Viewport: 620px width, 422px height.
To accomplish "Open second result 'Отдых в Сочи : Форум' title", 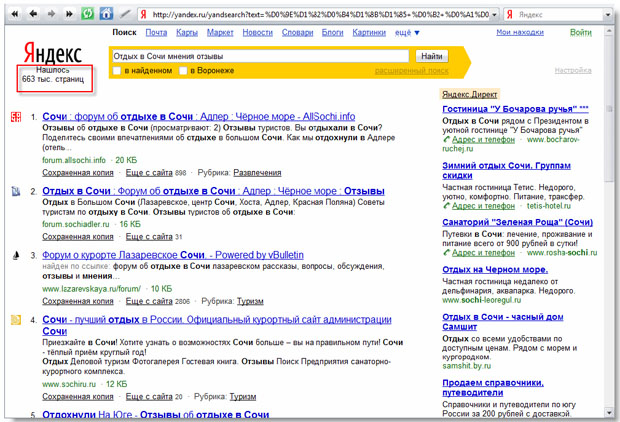I will [213, 191].
